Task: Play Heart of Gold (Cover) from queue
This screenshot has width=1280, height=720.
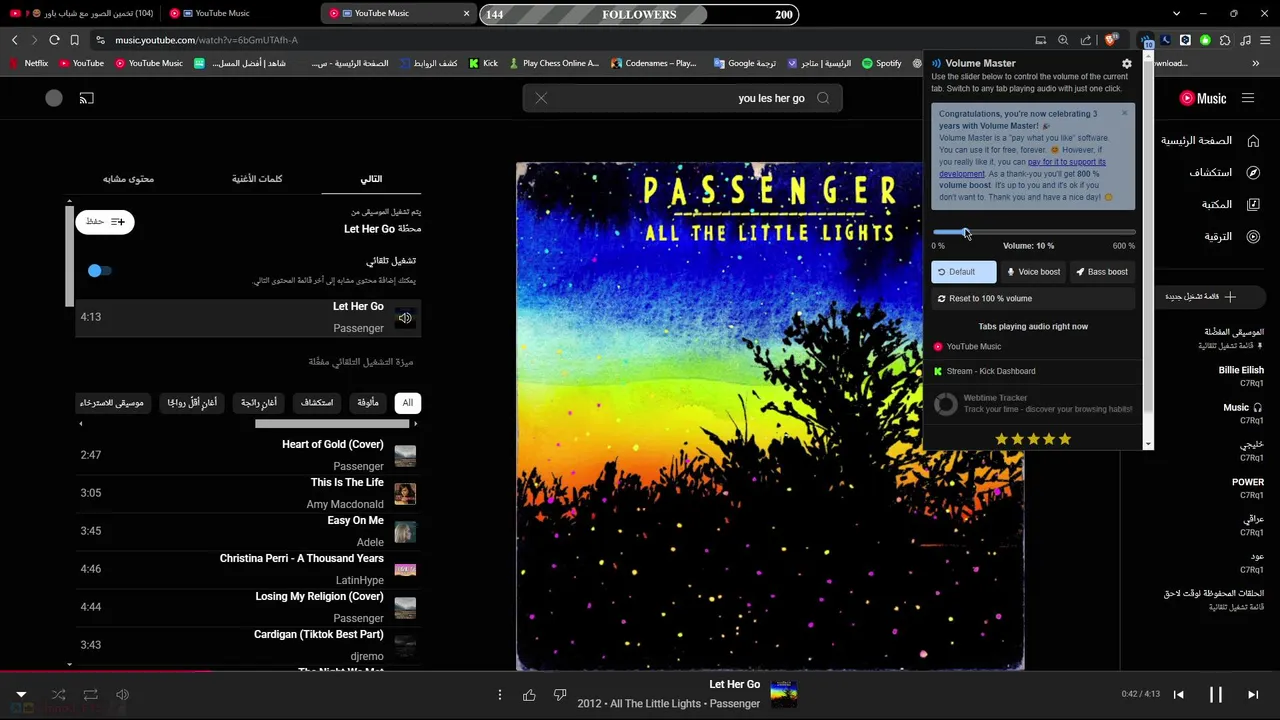Action: tap(248, 455)
